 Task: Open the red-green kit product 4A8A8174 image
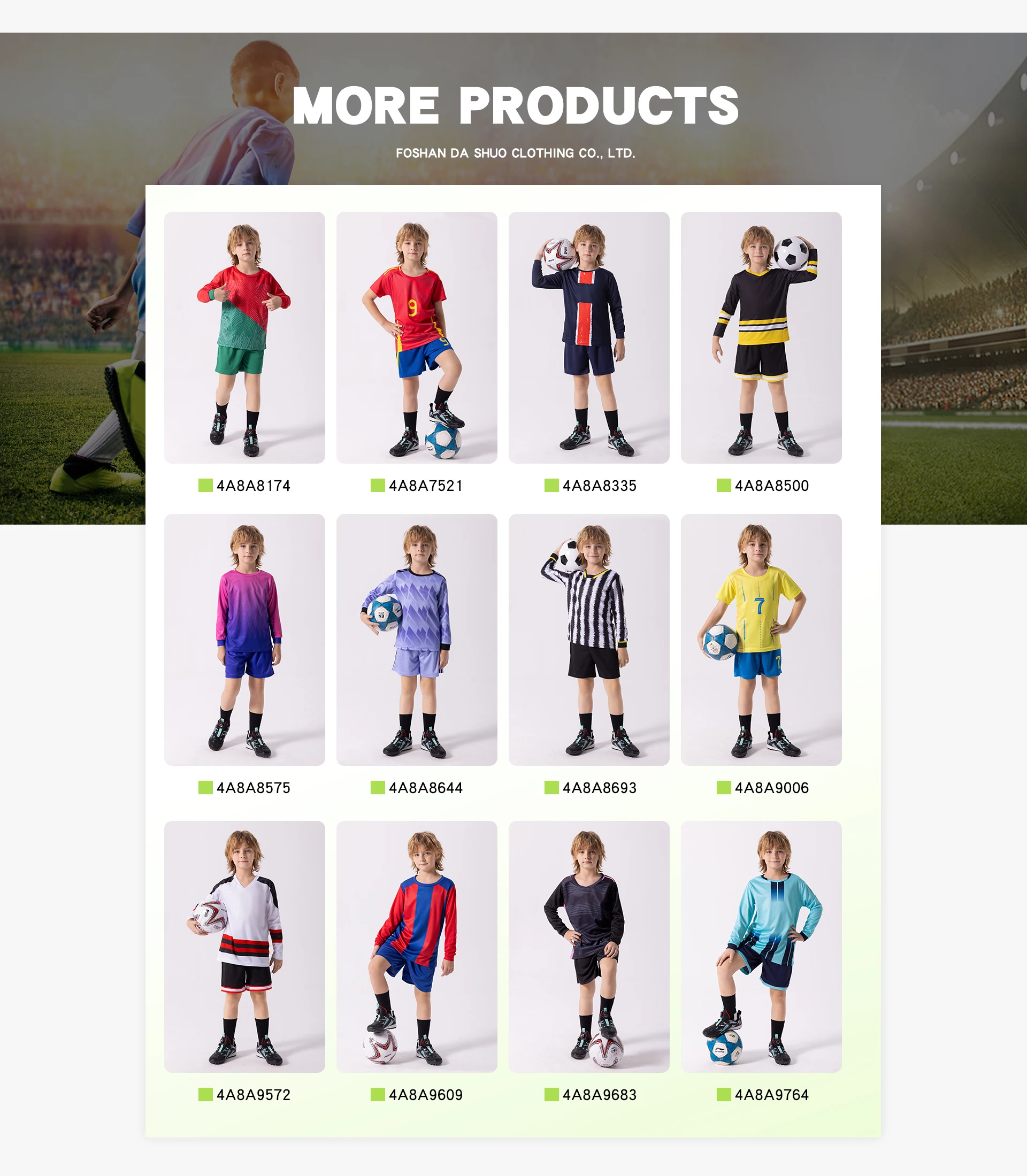pyautogui.click(x=244, y=337)
